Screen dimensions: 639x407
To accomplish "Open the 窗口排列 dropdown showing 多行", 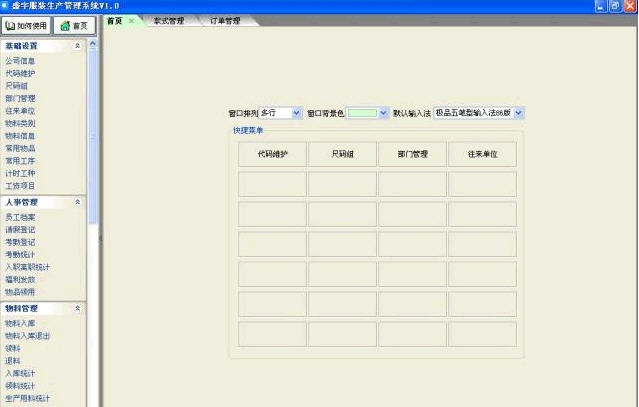I will (x=280, y=113).
